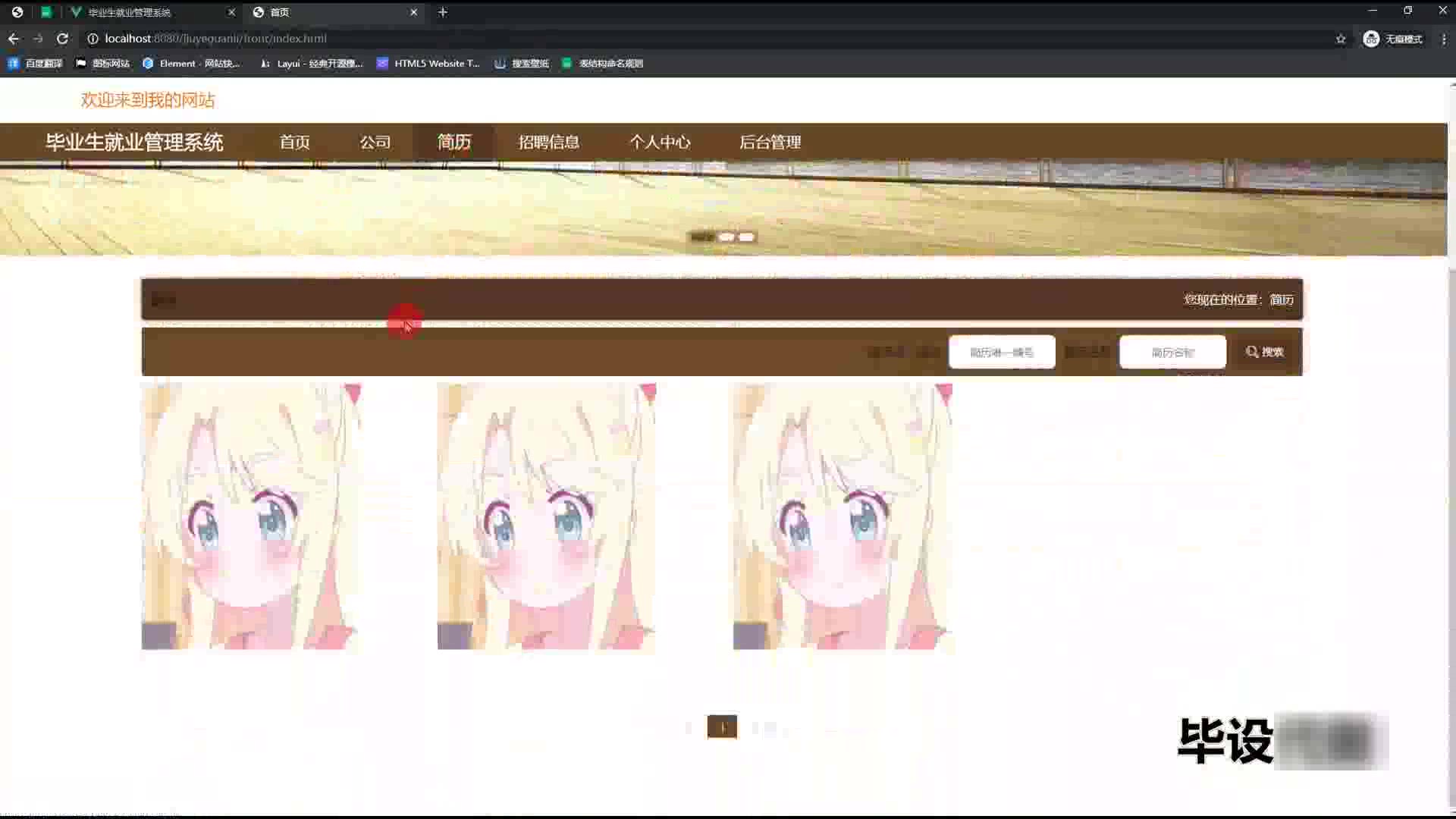The height and width of the screenshot is (819, 1456).
Task: Click the green pinned browser tab
Action: (x=46, y=12)
